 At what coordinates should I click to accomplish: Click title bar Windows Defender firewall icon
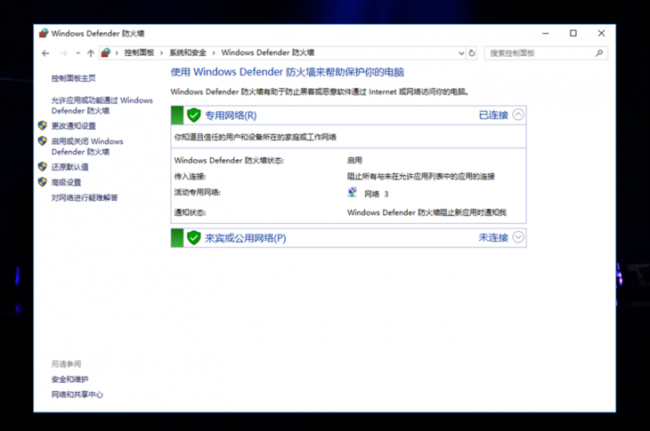(x=44, y=33)
